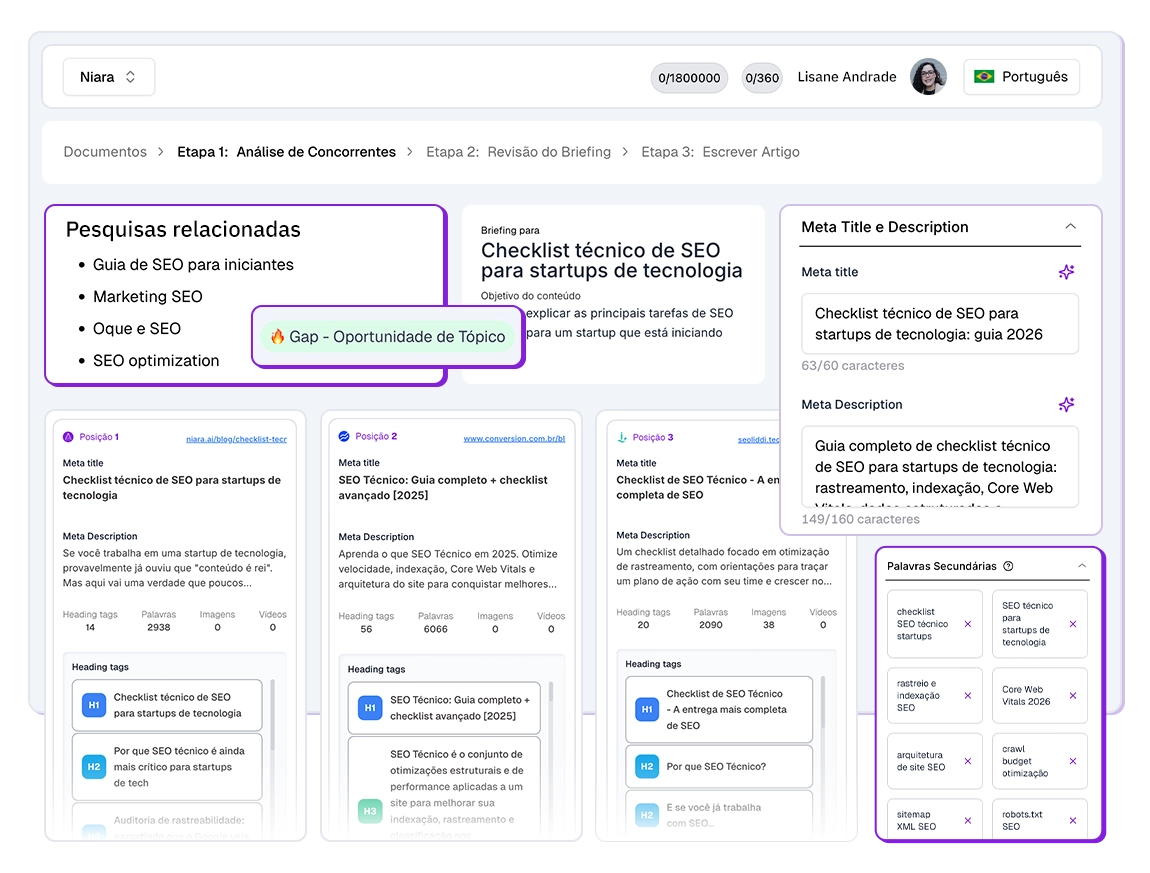Collapse the Meta Title e Description panel
The height and width of the screenshot is (873, 1150).
tap(1070, 227)
